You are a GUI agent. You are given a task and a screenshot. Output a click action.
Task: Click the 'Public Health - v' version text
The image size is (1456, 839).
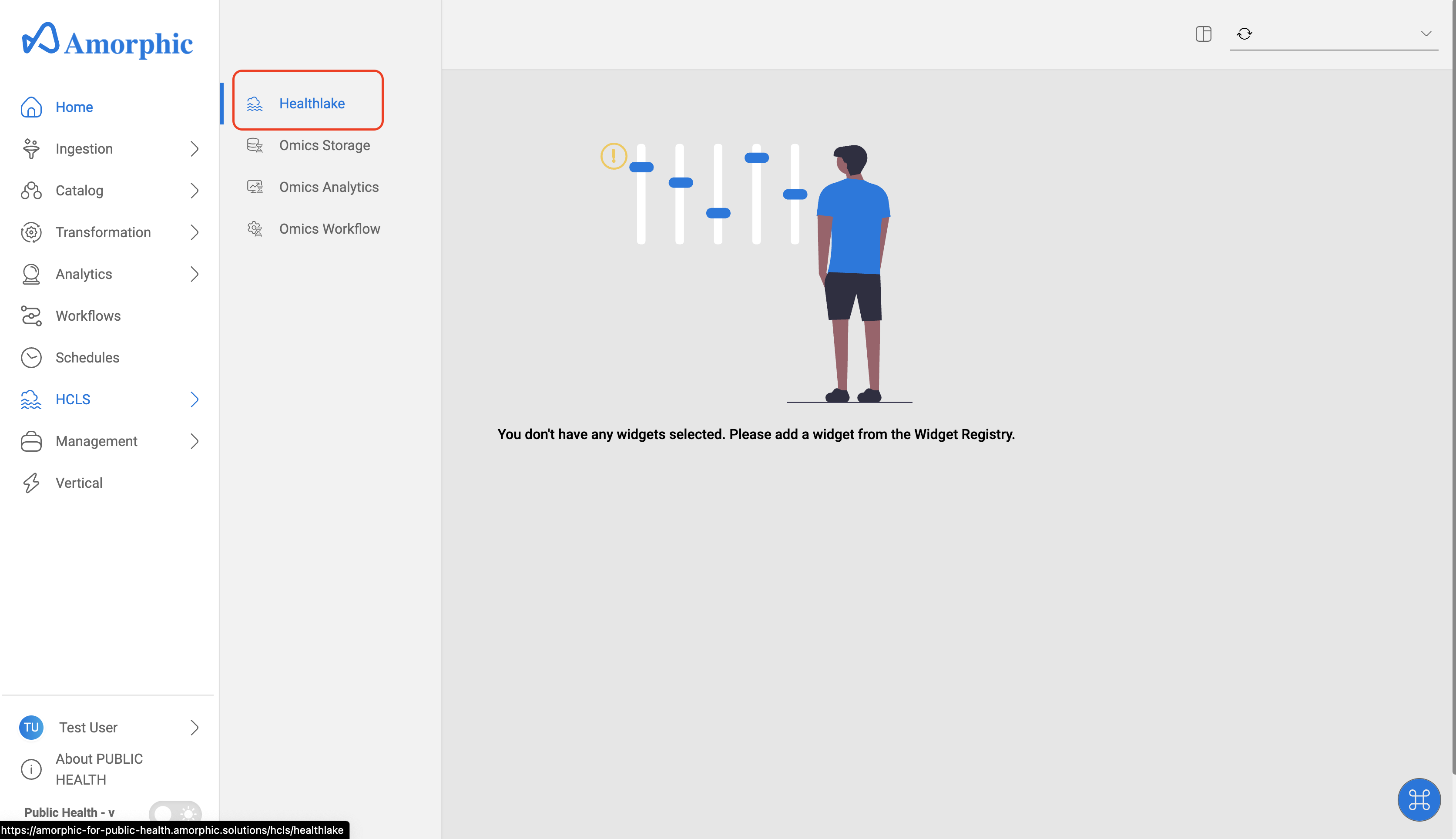(69, 812)
